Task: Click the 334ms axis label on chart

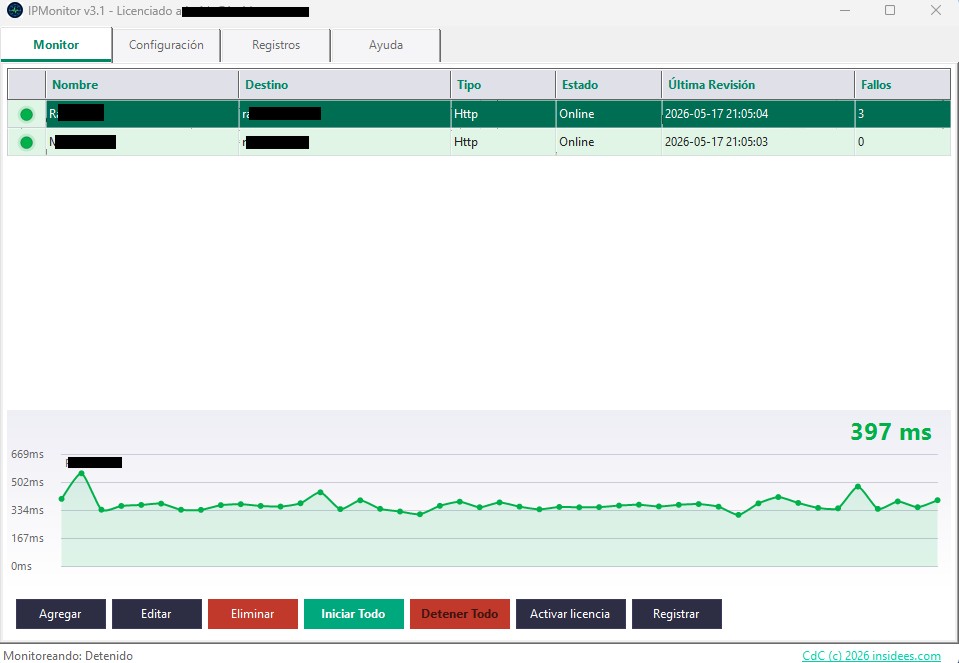Action: (x=28, y=510)
